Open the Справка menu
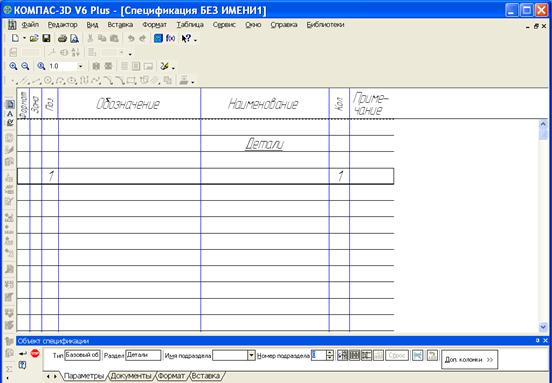552x383 pixels. (284, 25)
